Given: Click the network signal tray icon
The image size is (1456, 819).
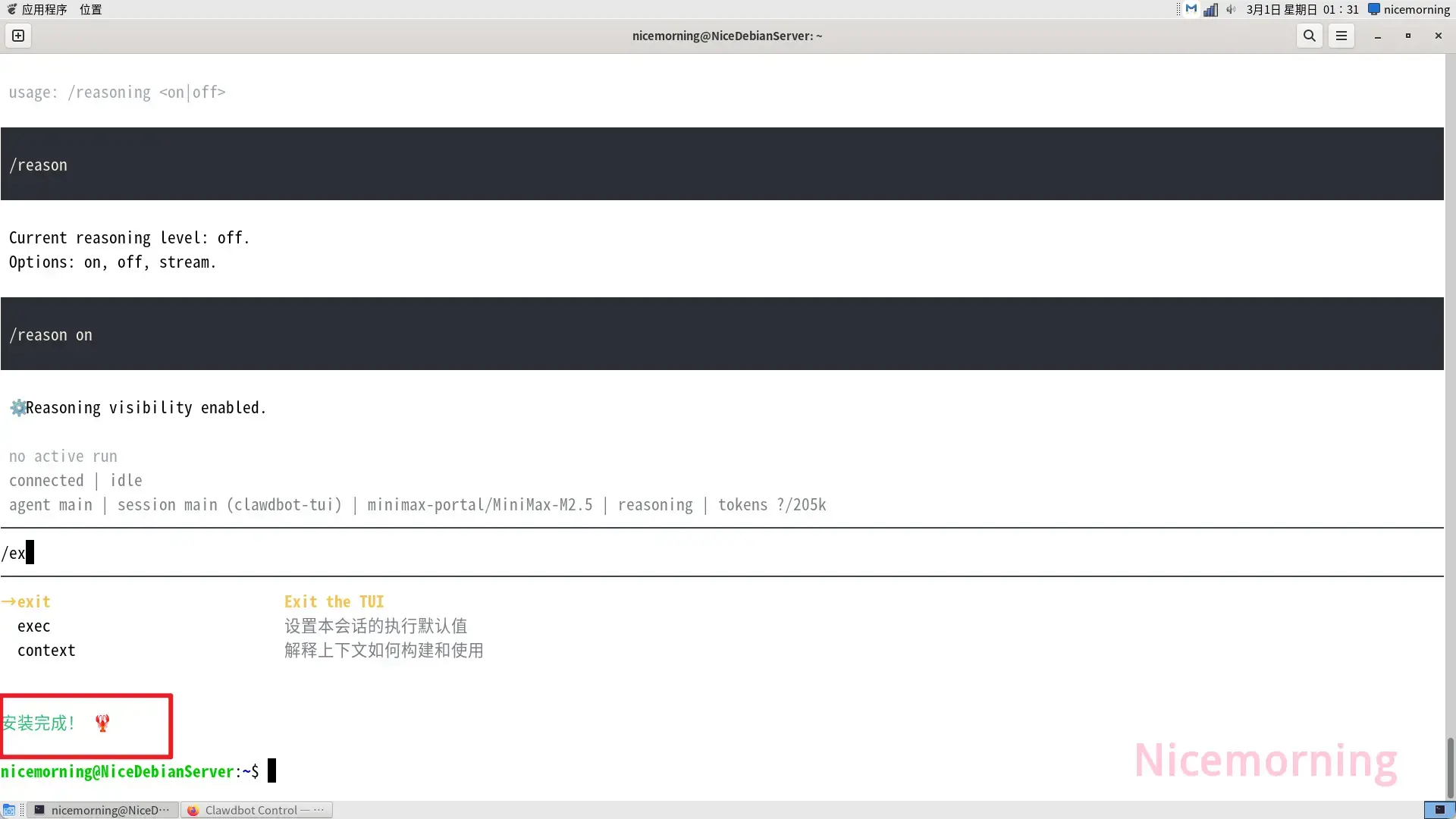Looking at the screenshot, I should [x=1211, y=10].
